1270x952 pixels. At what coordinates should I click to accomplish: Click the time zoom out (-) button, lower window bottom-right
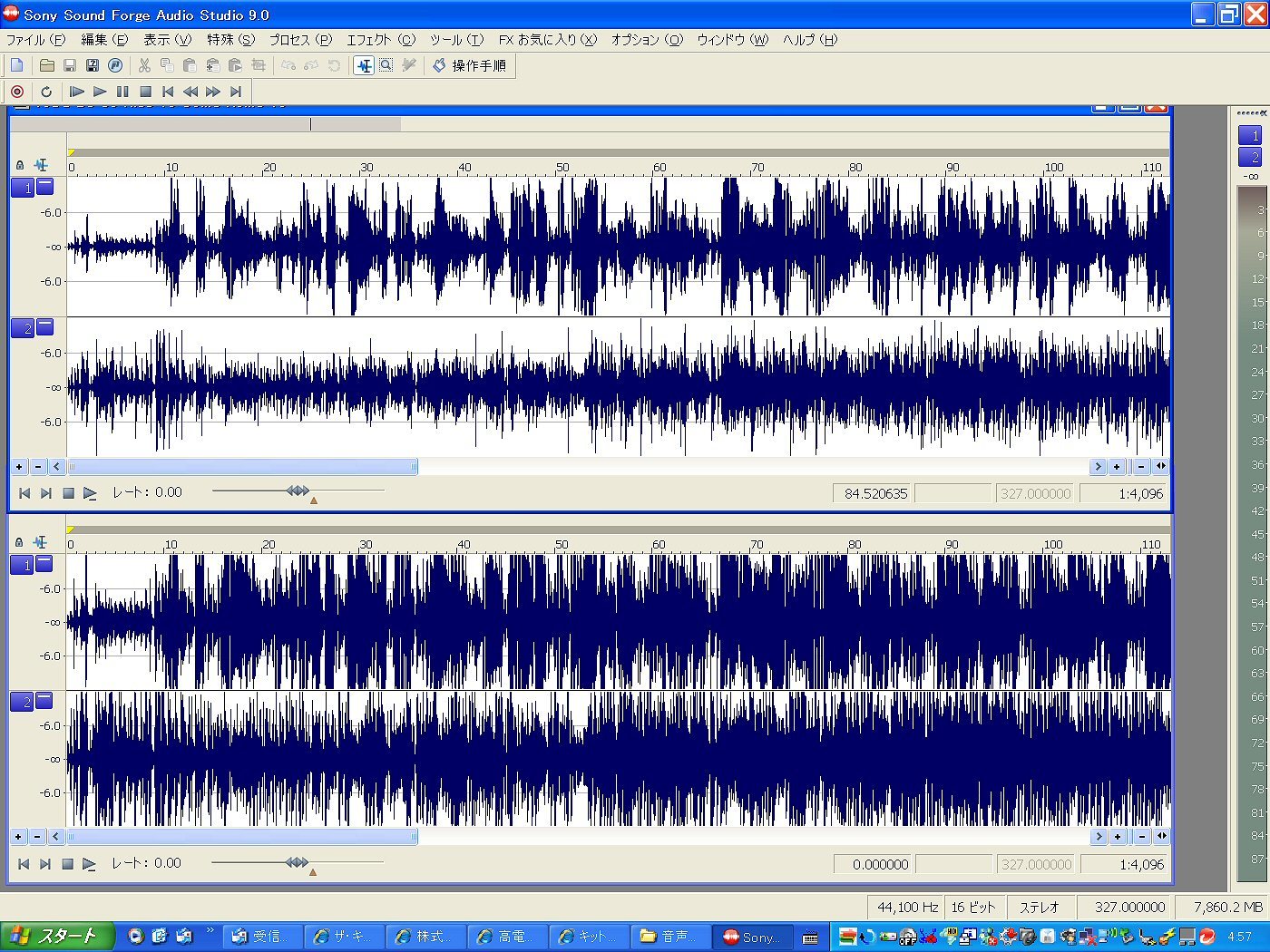tap(1141, 837)
